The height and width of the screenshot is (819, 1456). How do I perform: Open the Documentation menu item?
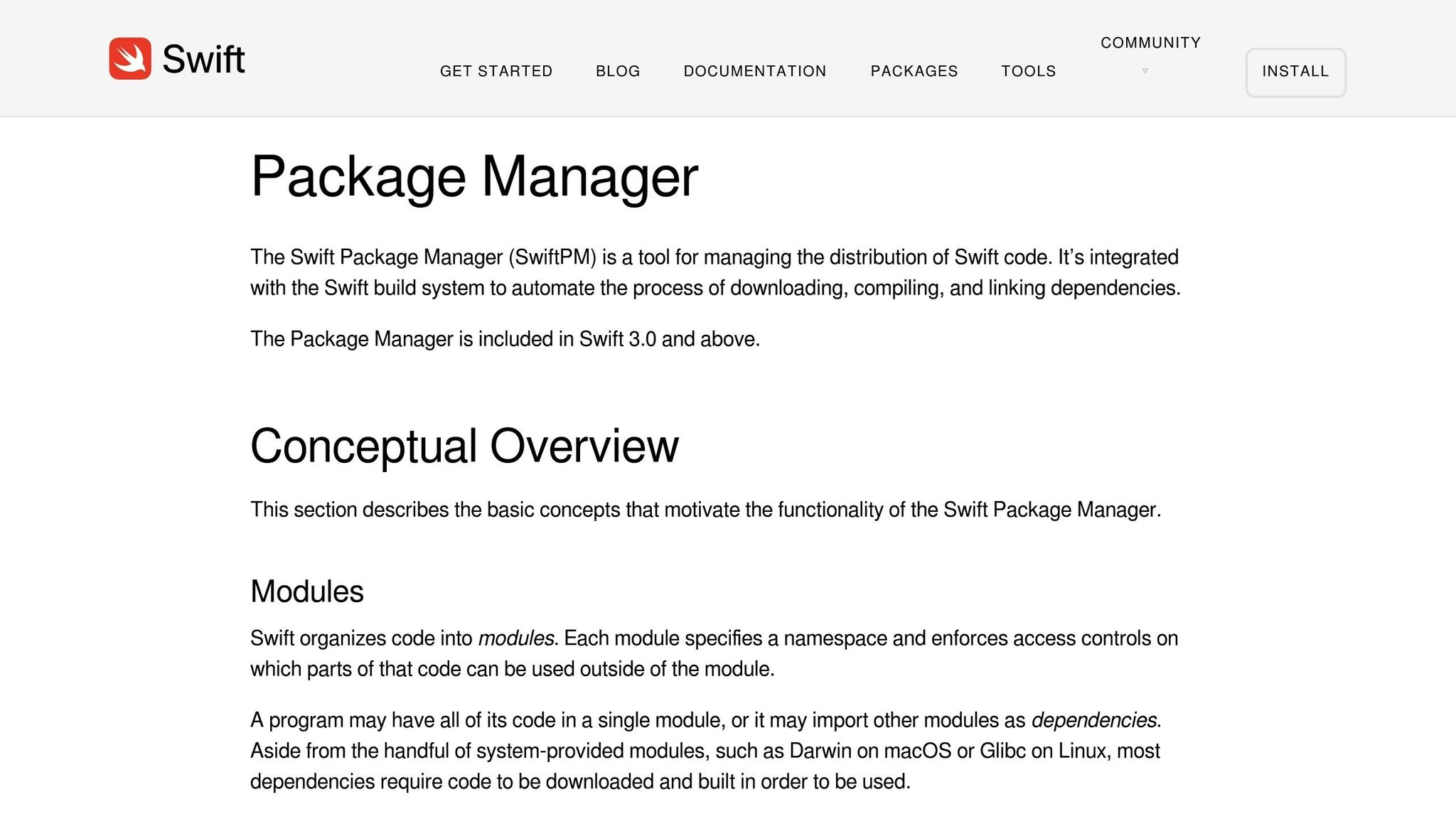755,71
